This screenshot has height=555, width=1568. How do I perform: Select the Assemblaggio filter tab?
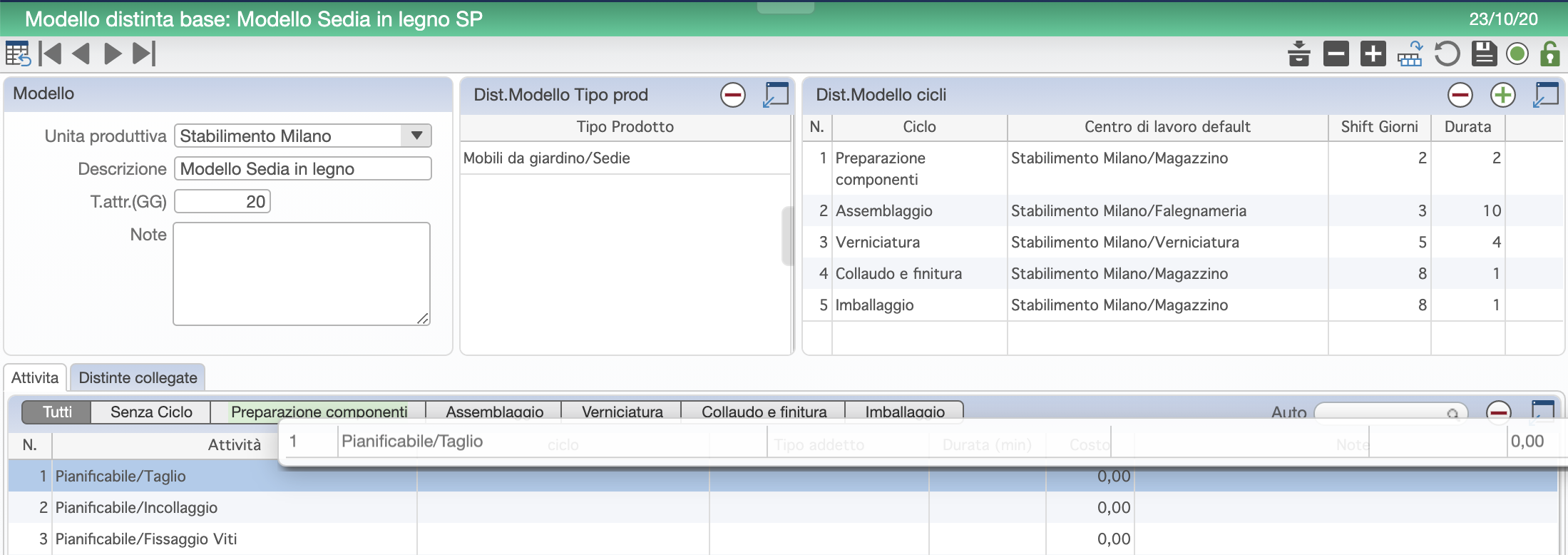tap(494, 412)
